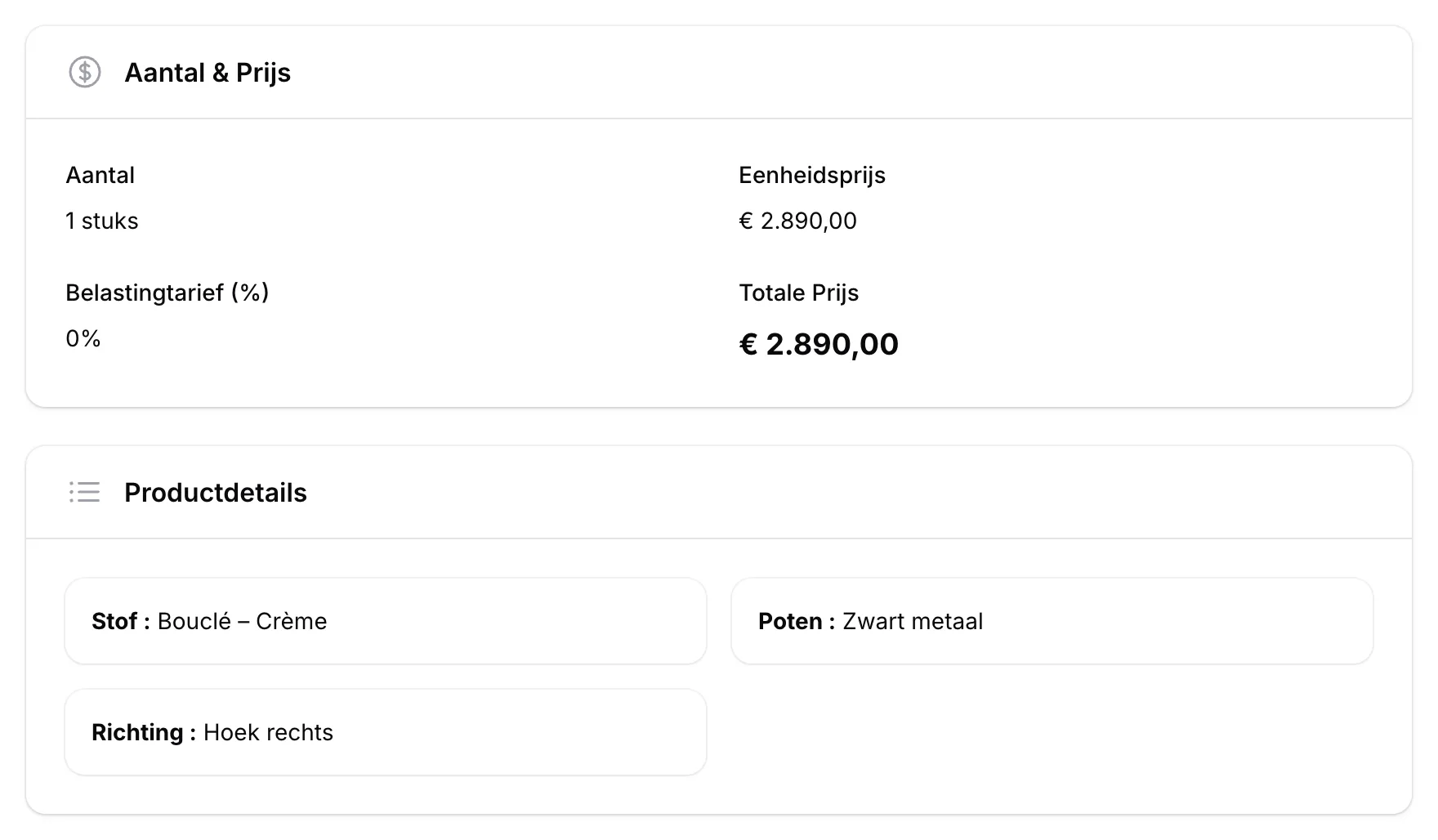Select the Aantal & Prijs heading
Screen dimensions: 1438x840
[x=208, y=73]
